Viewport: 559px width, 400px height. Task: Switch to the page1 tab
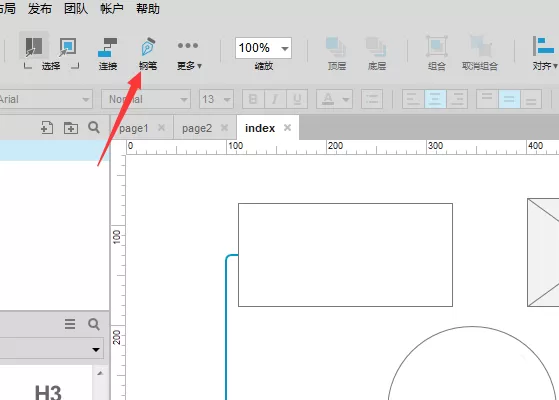134,128
